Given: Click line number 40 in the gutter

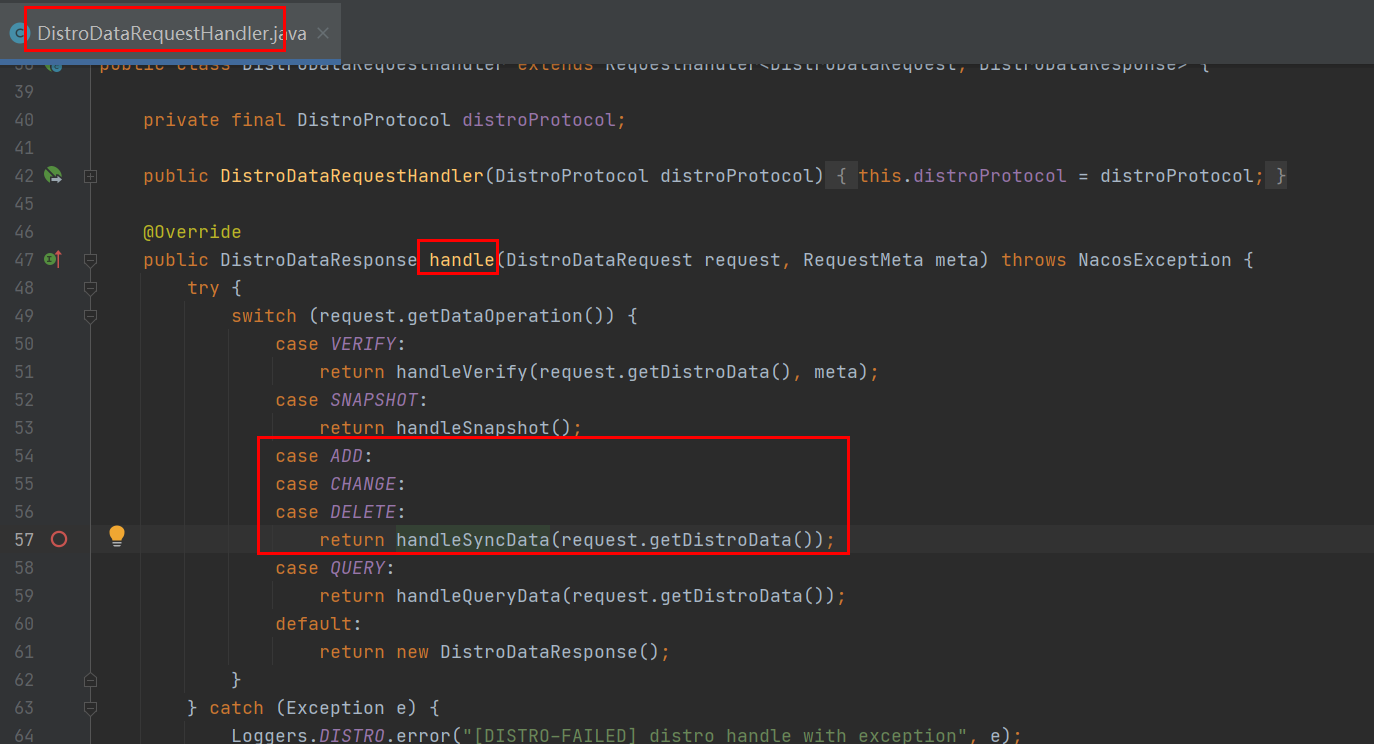Looking at the screenshot, I should [x=24, y=120].
